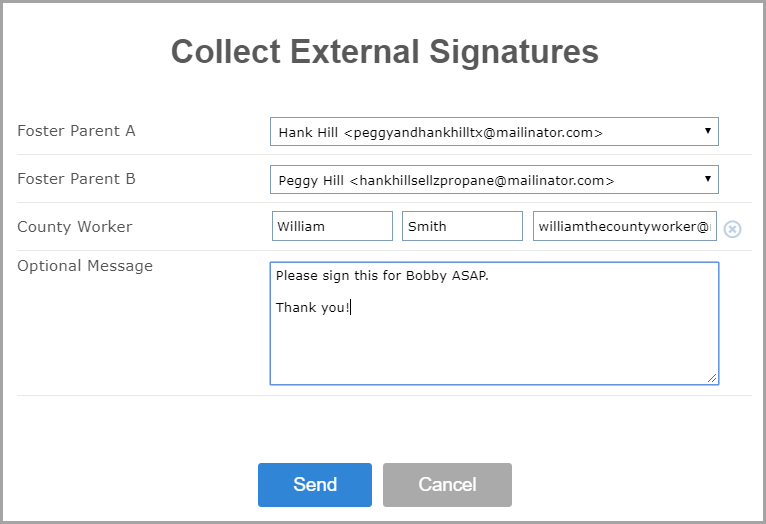Viewport: 766px width, 524px height.
Task: Click the Foster Parent B label
Action: 76,179
